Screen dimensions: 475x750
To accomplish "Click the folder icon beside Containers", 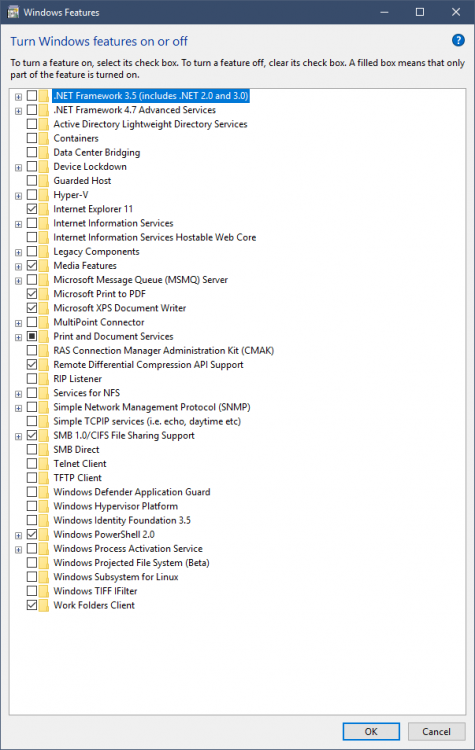I will pyautogui.click(x=44, y=138).
